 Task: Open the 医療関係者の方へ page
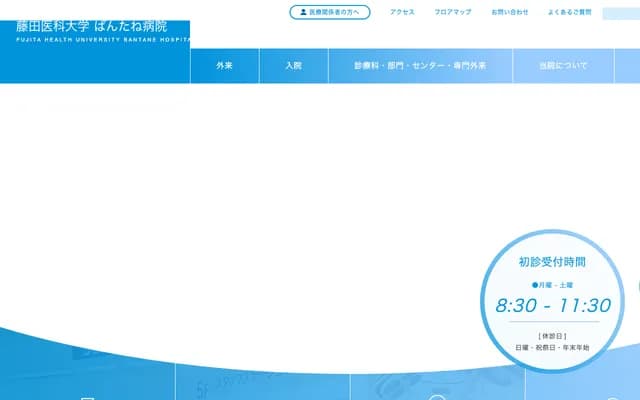330,13
